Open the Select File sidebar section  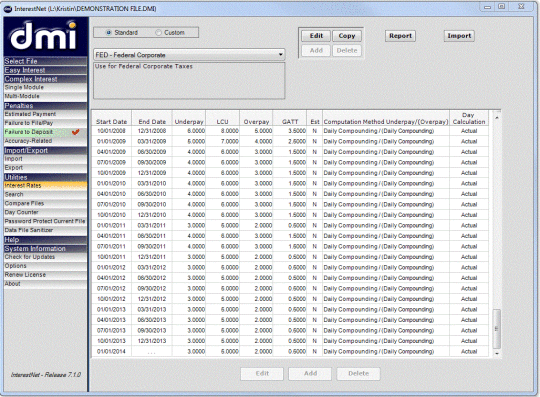click(x=45, y=61)
